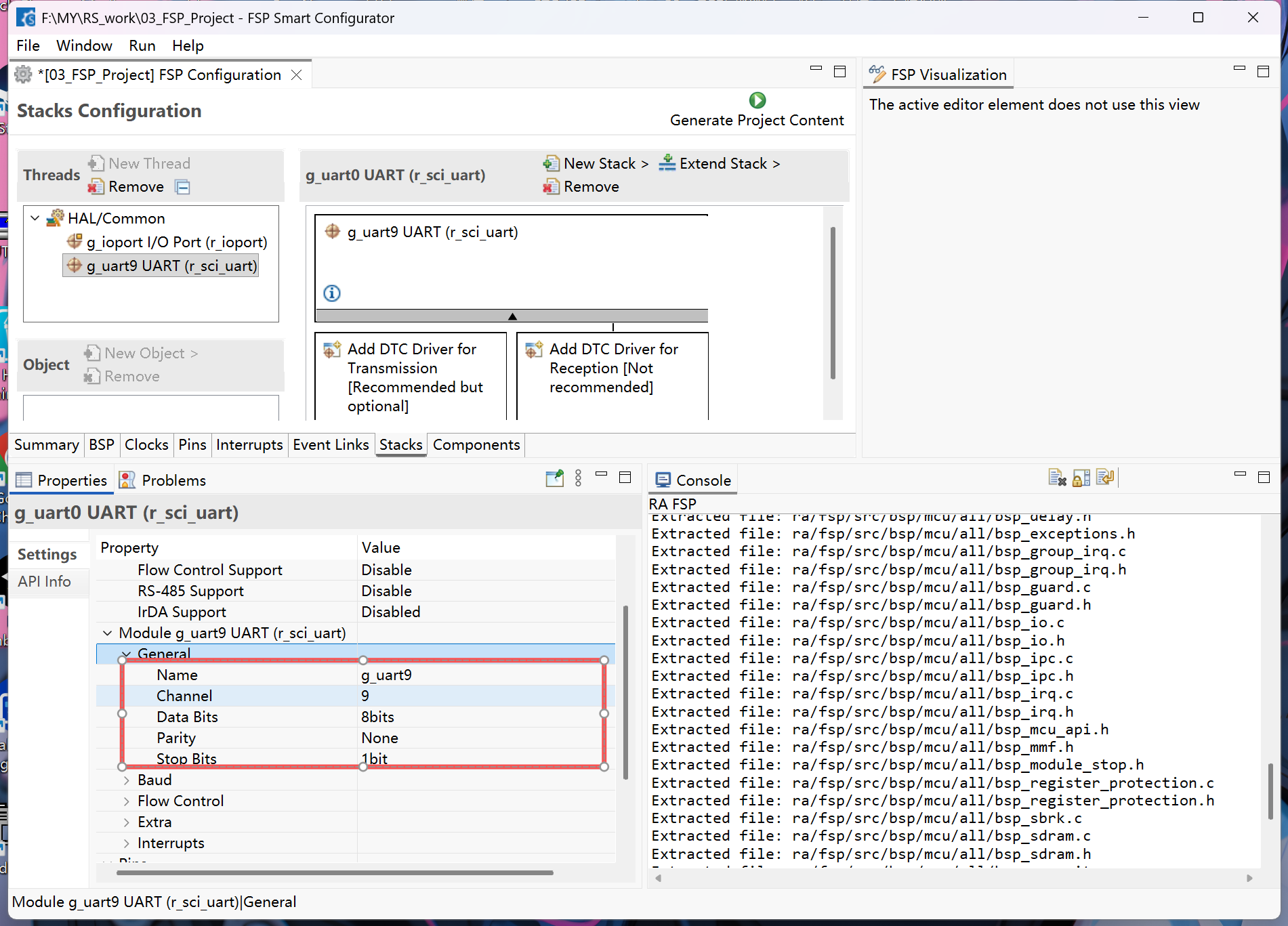Click the Console clear icon
The image size is (1288, 926).
click(1057, 478)
